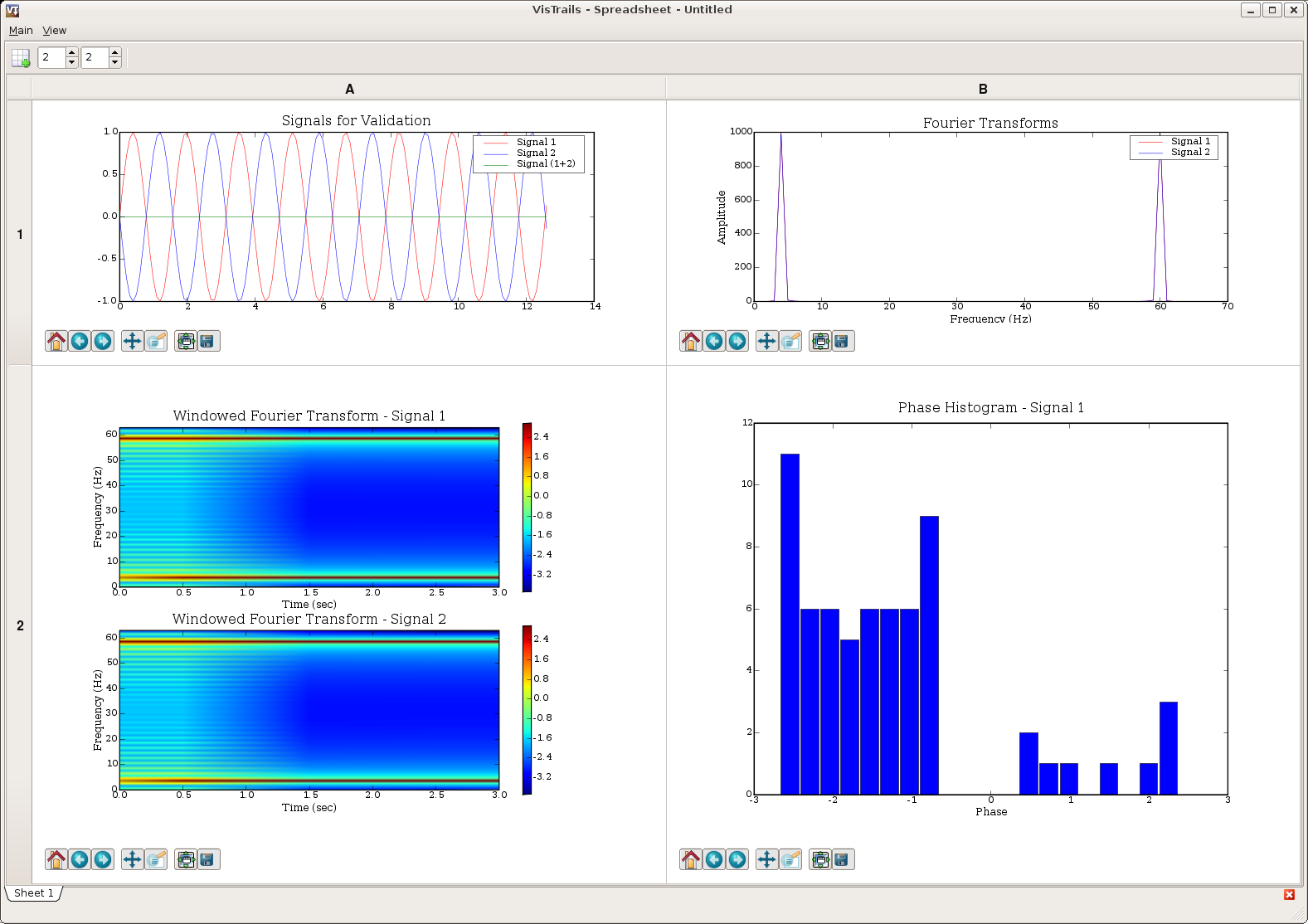Select the Sheet 1 tab
This screenshot has height=924, width=1308.
point(33,893)
